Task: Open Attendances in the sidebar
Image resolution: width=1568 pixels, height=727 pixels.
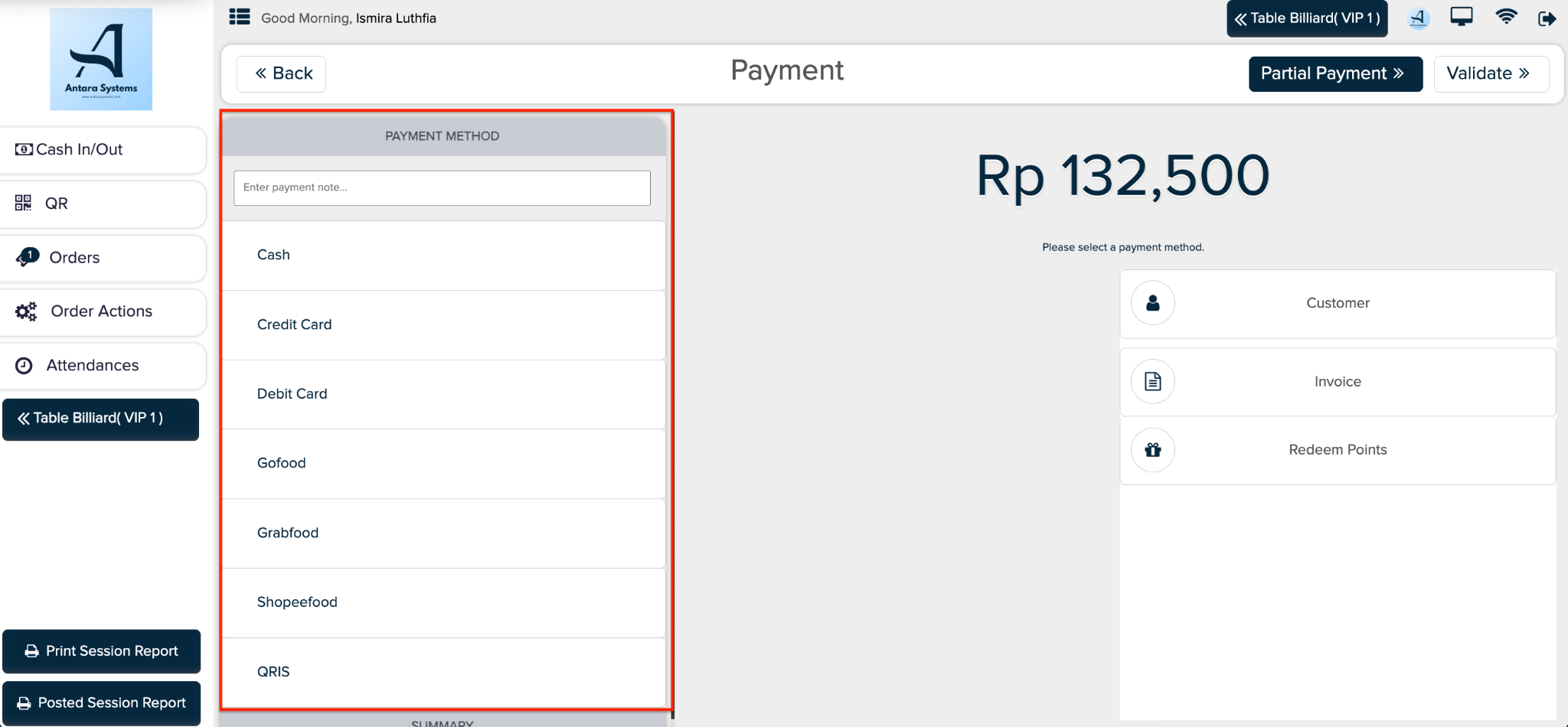Action: [x=103, y=366]
